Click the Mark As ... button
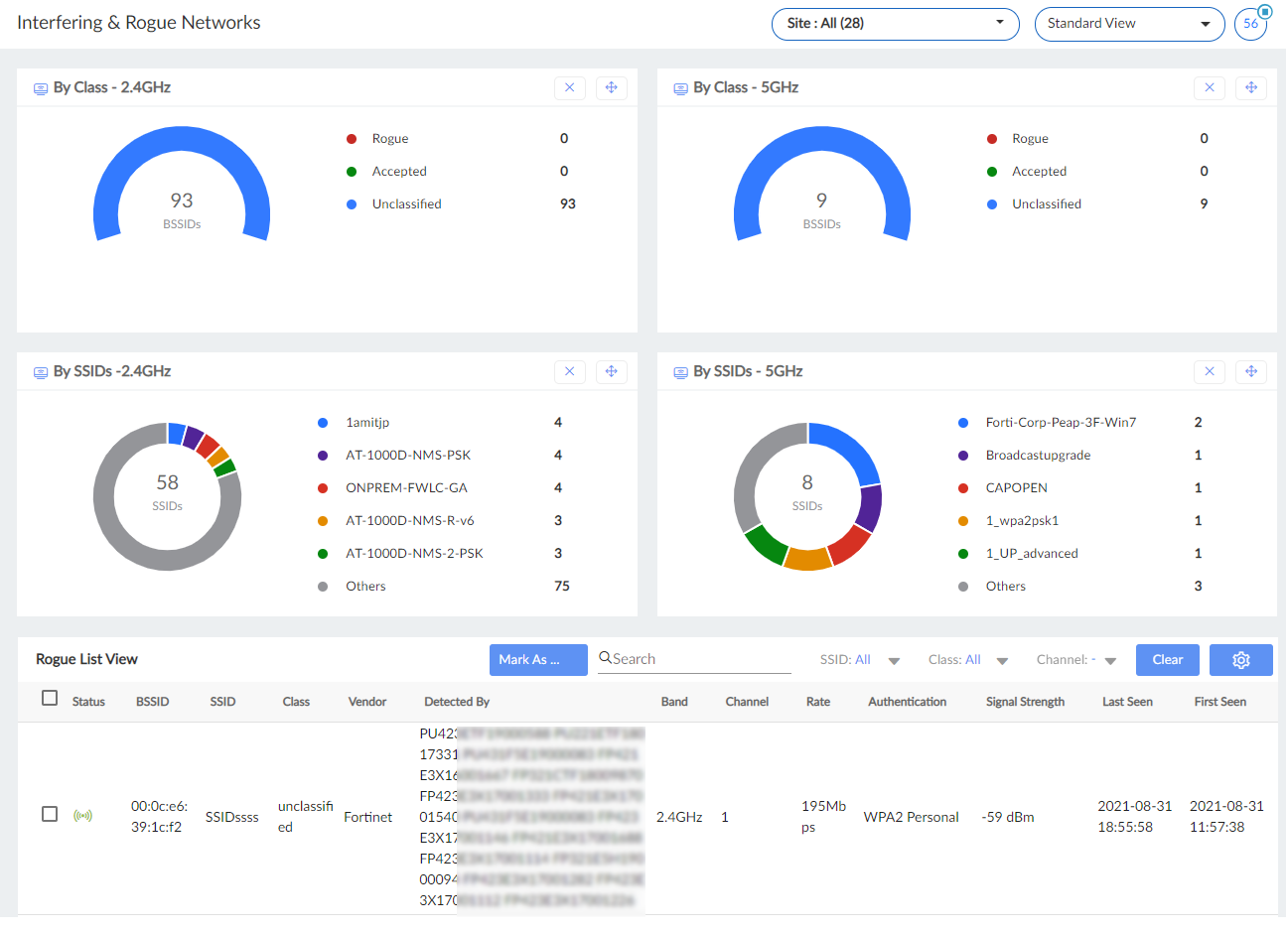This screenshot has width=1288, height=933. pyautogui.click(x=538, y=659)
